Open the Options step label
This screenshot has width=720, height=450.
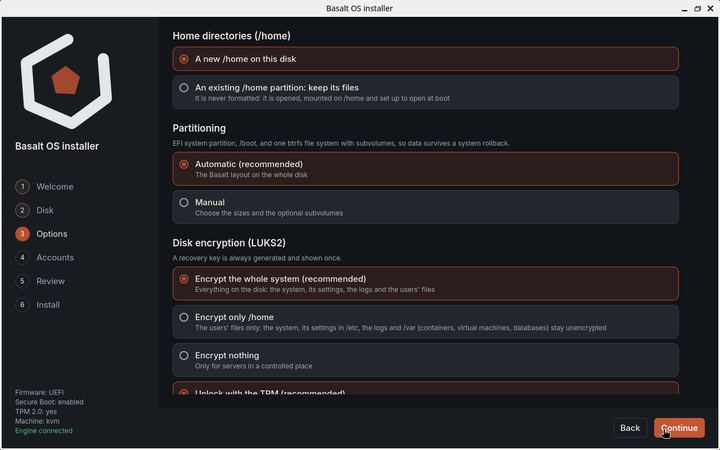[52, 234]
